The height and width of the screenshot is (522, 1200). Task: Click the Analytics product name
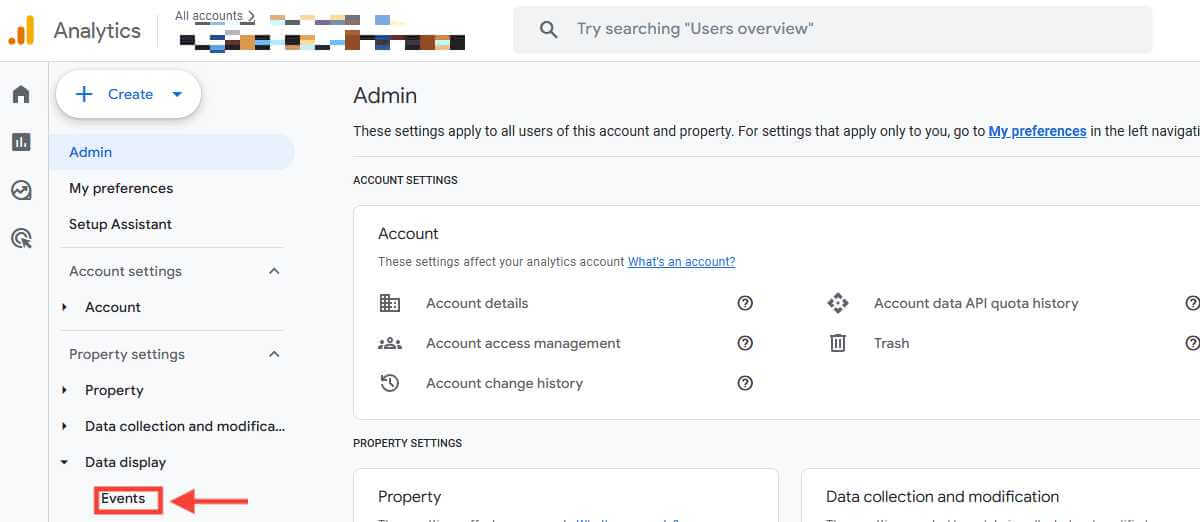point(97,30)
